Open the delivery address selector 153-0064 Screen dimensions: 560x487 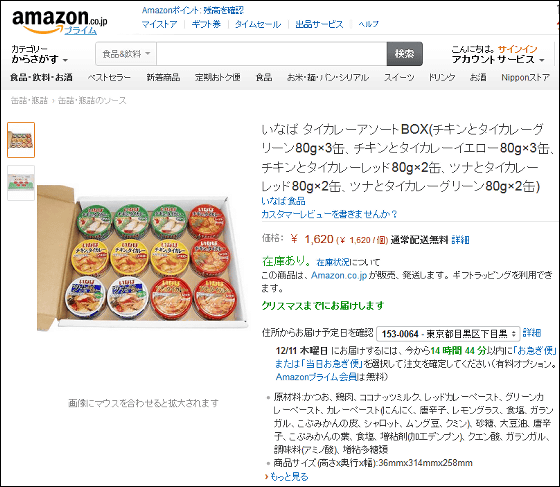pyautogui.click(x=449, y=334)
